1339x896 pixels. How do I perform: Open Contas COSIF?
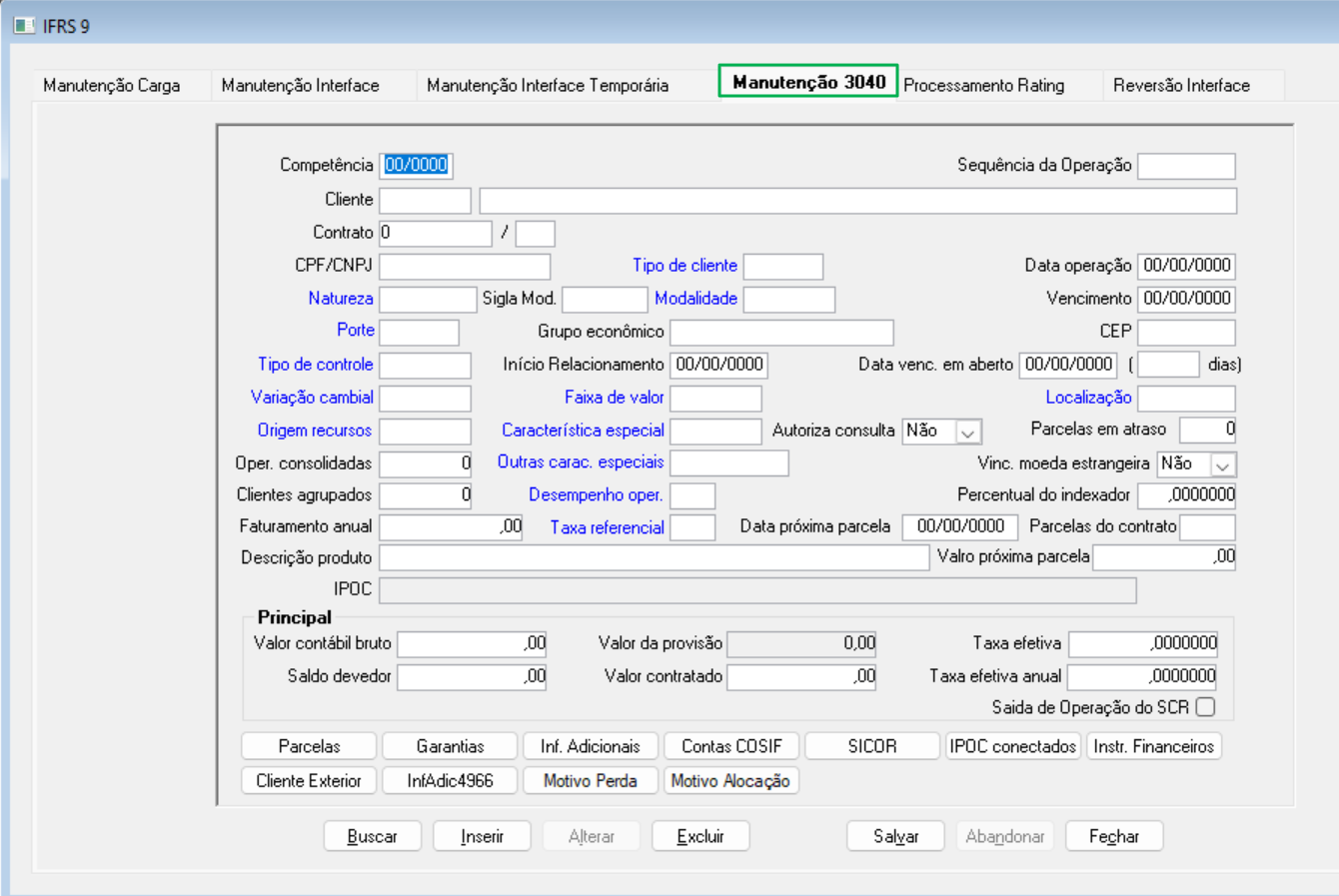731,746
